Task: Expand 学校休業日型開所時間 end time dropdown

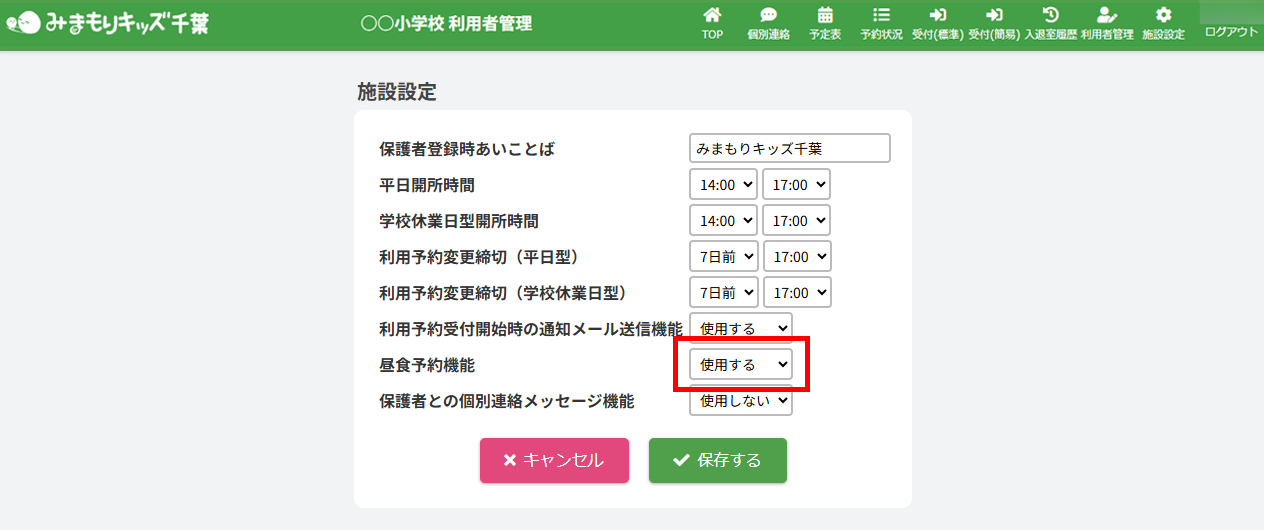Action: 796,220
